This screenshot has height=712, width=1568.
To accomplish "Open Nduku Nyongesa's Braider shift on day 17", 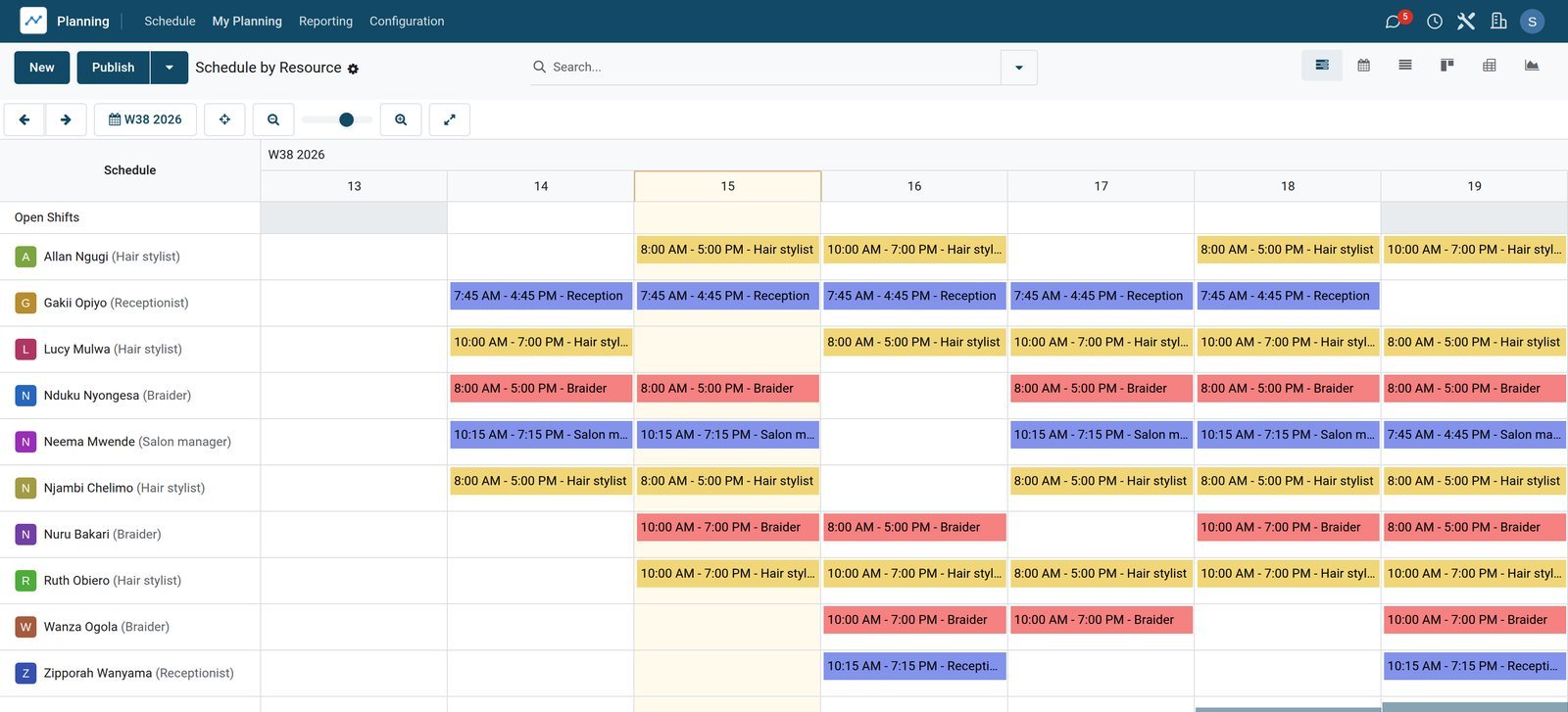I will 1101,389.
